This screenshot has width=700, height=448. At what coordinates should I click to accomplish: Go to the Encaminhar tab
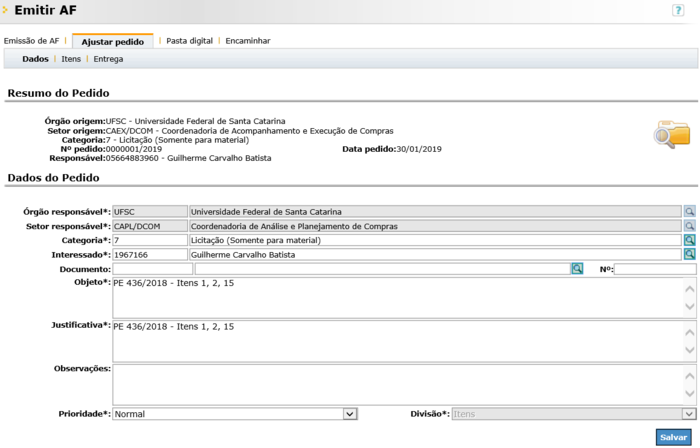click(x=248, y=41)
